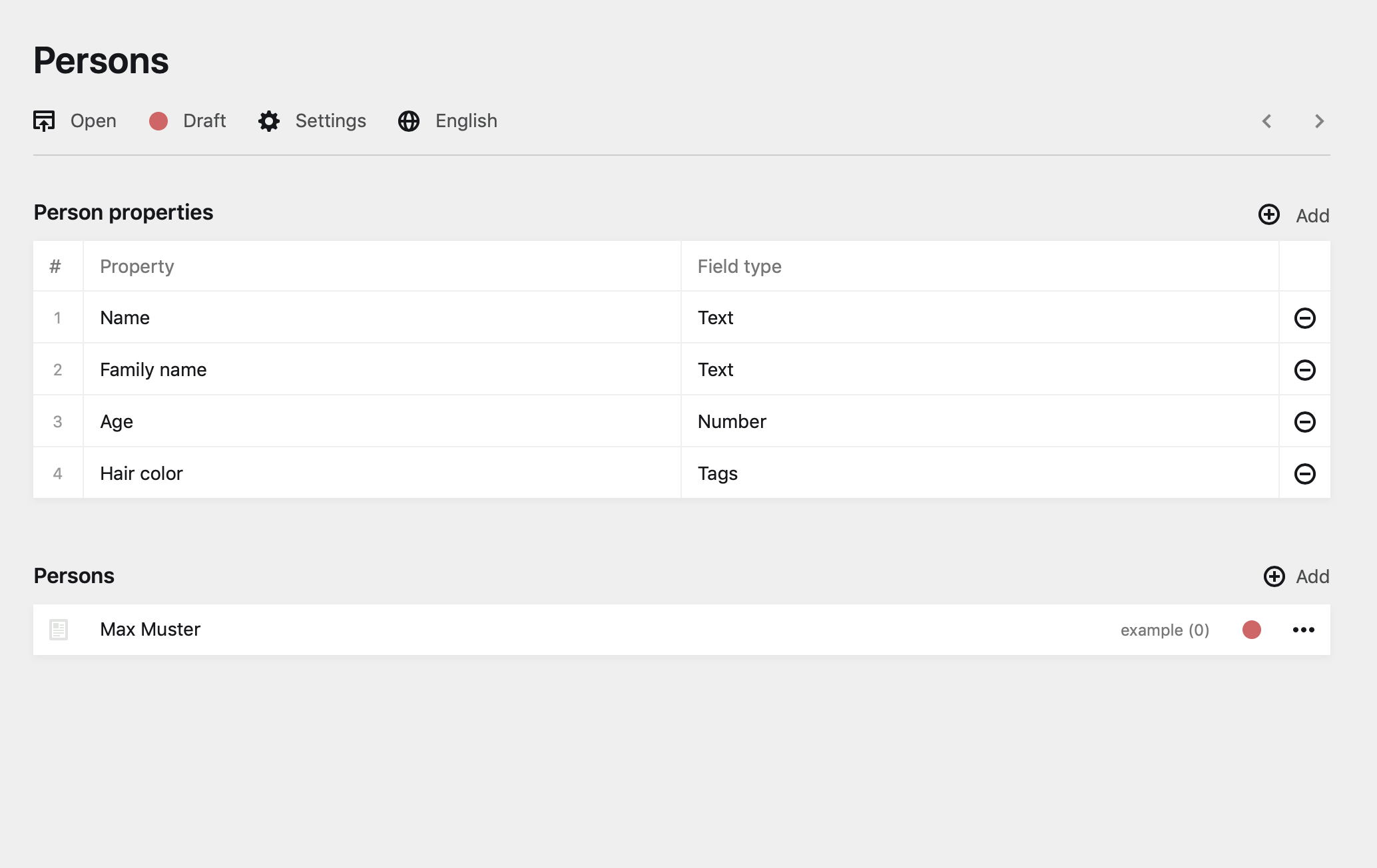Click the Open page icon
Screen dimensions: 1377x868
point(44,121)
